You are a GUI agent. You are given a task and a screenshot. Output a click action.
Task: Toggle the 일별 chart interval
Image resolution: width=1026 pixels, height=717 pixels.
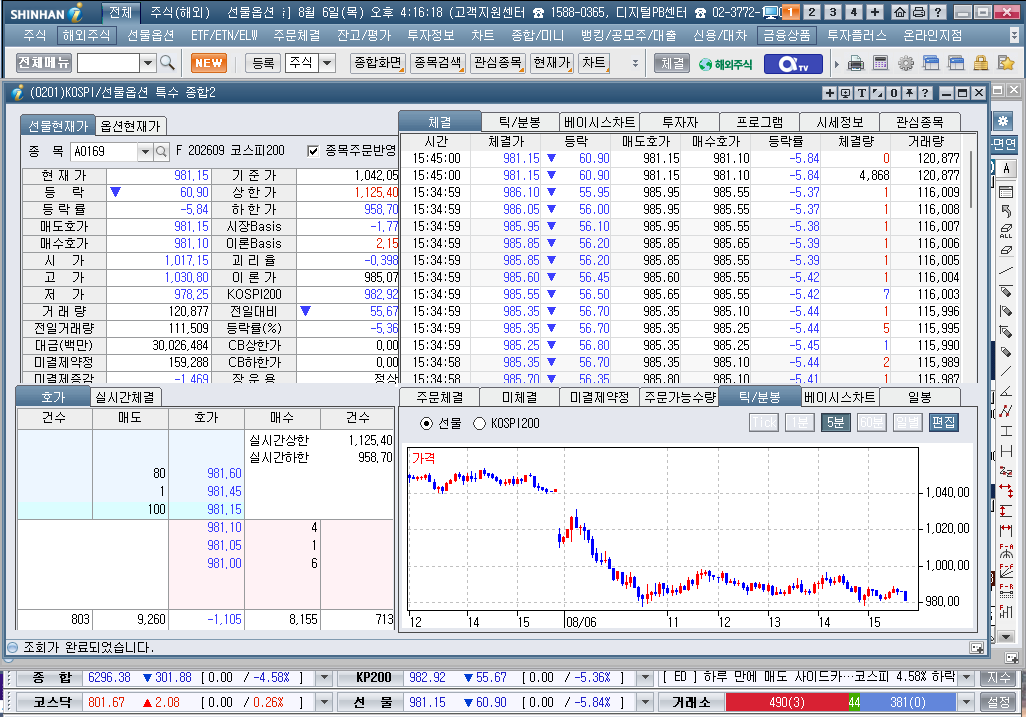(x=907, y=423)
